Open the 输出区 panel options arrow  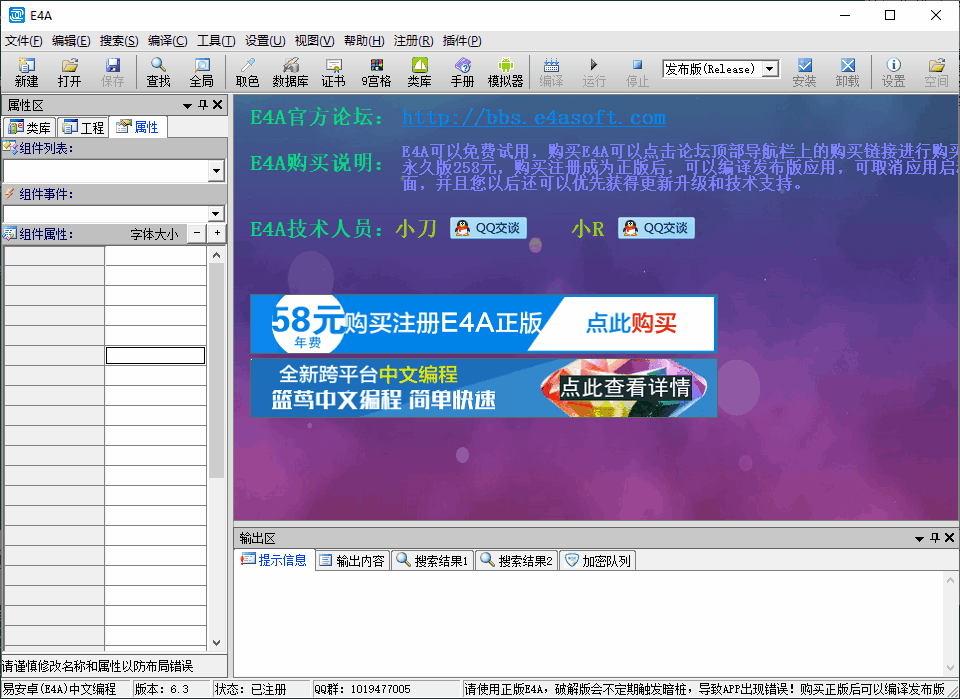click(x=919, y=539)
